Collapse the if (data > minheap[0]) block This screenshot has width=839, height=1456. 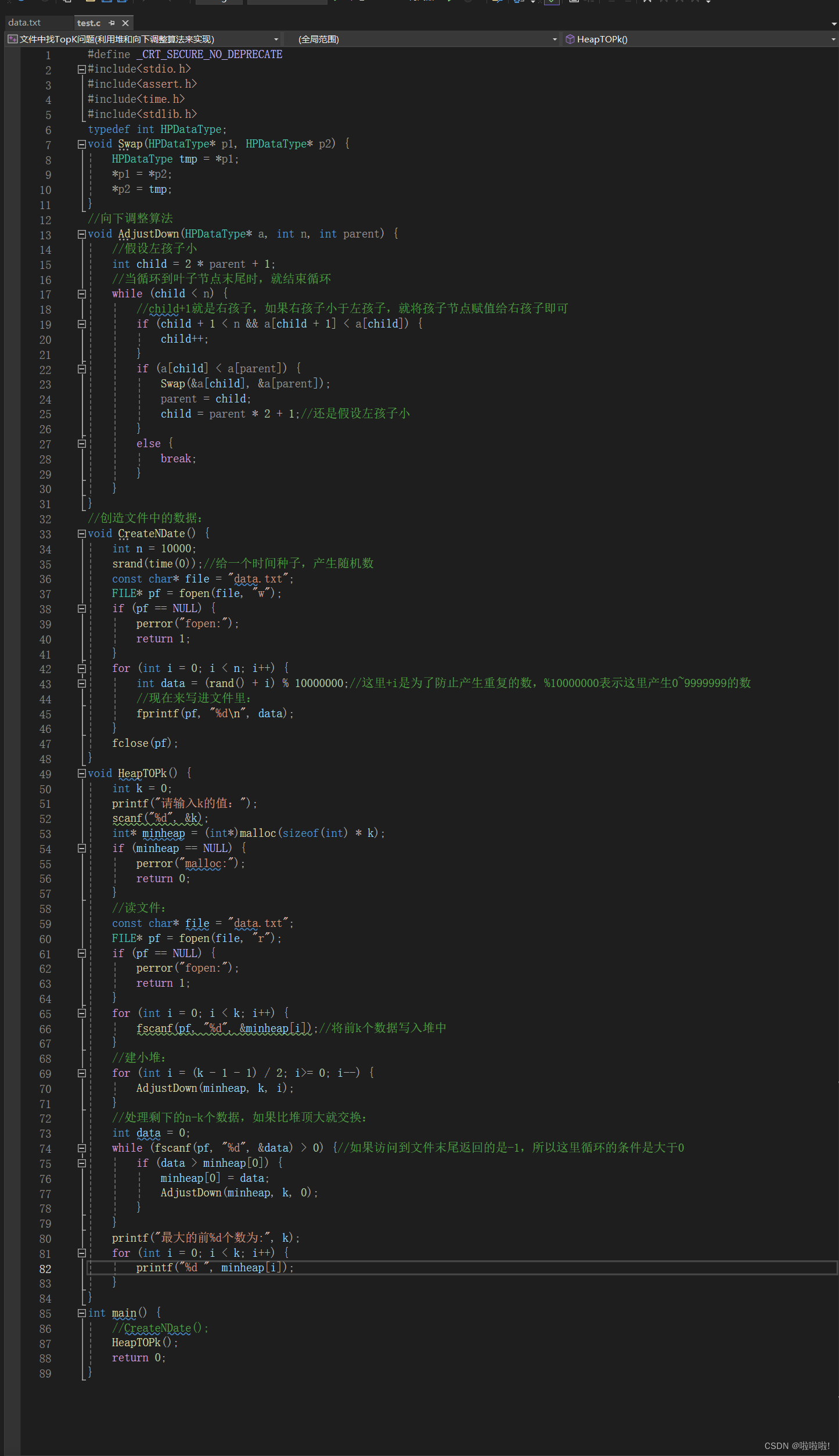[x=82, y=1163]
